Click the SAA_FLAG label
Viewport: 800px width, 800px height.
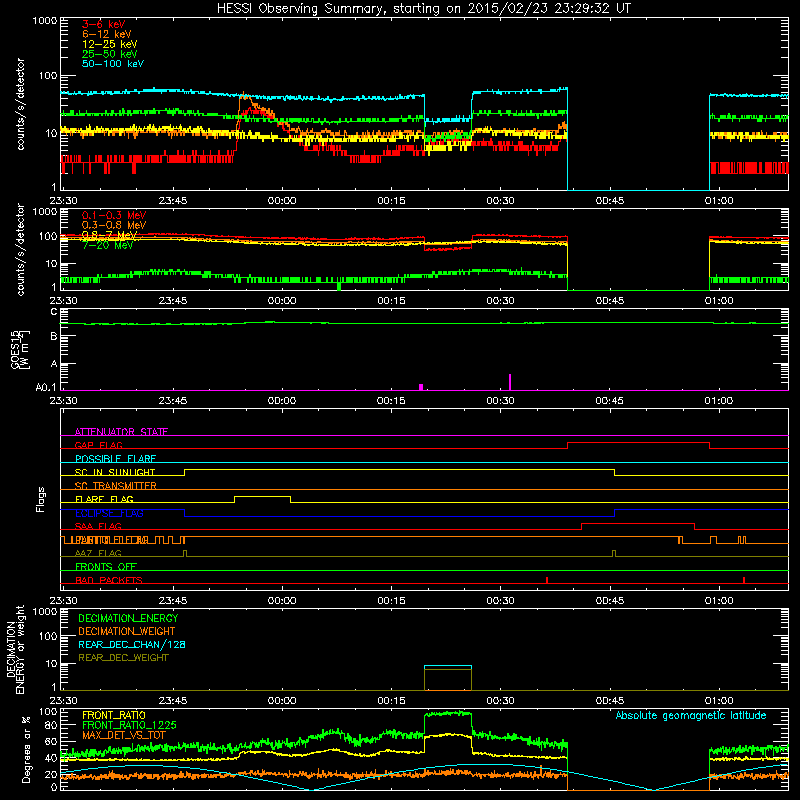pos(98,526)
